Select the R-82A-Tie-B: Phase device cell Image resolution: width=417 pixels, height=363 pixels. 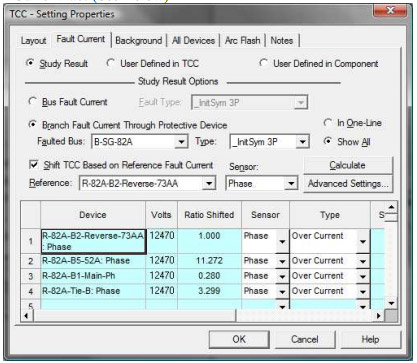coord(93,291)
